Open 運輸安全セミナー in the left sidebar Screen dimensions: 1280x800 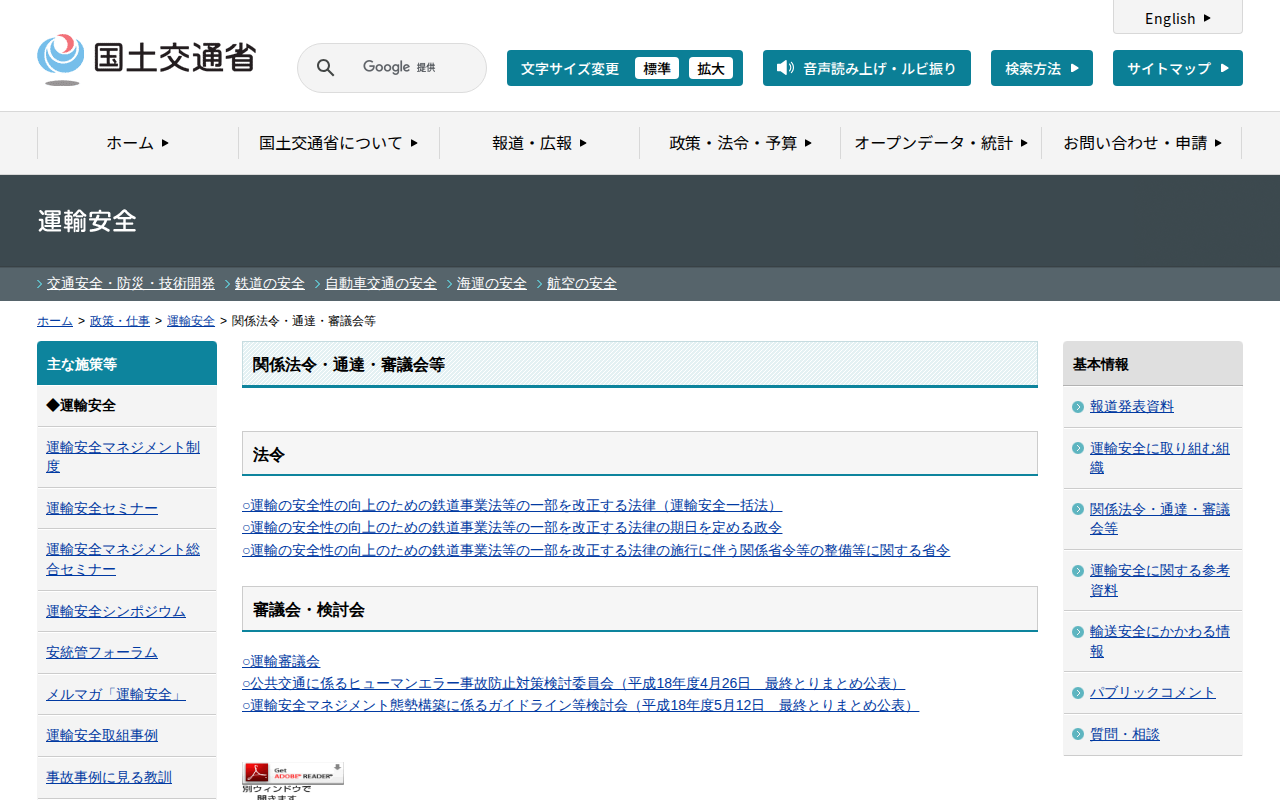[102, 508]
